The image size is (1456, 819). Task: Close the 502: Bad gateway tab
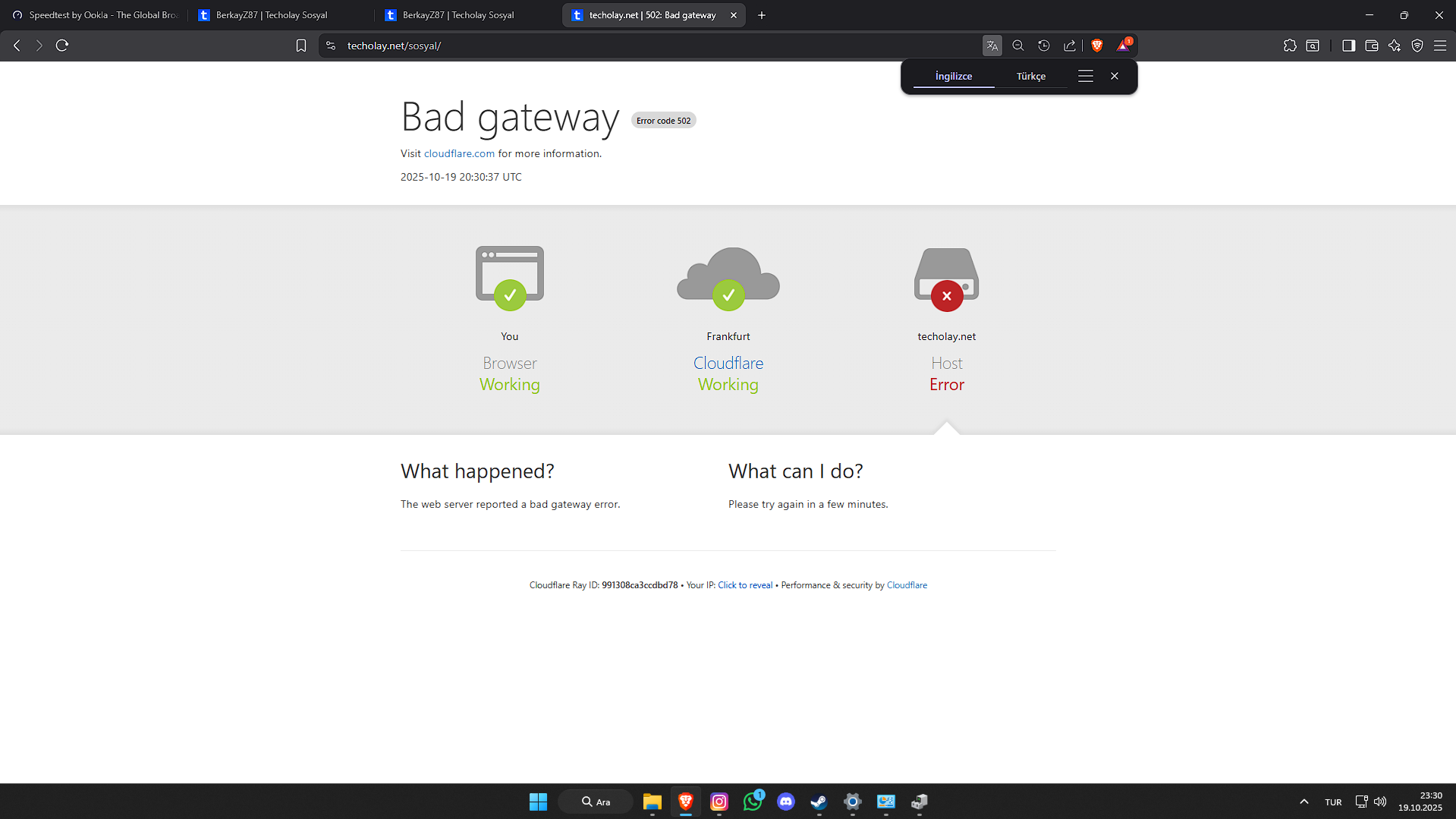(734, 15)
